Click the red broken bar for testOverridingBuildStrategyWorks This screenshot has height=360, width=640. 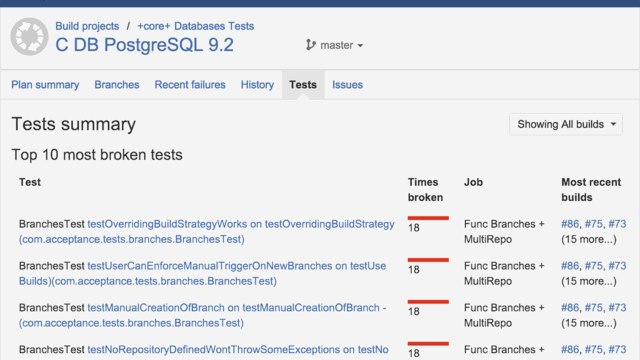point(428,218)
